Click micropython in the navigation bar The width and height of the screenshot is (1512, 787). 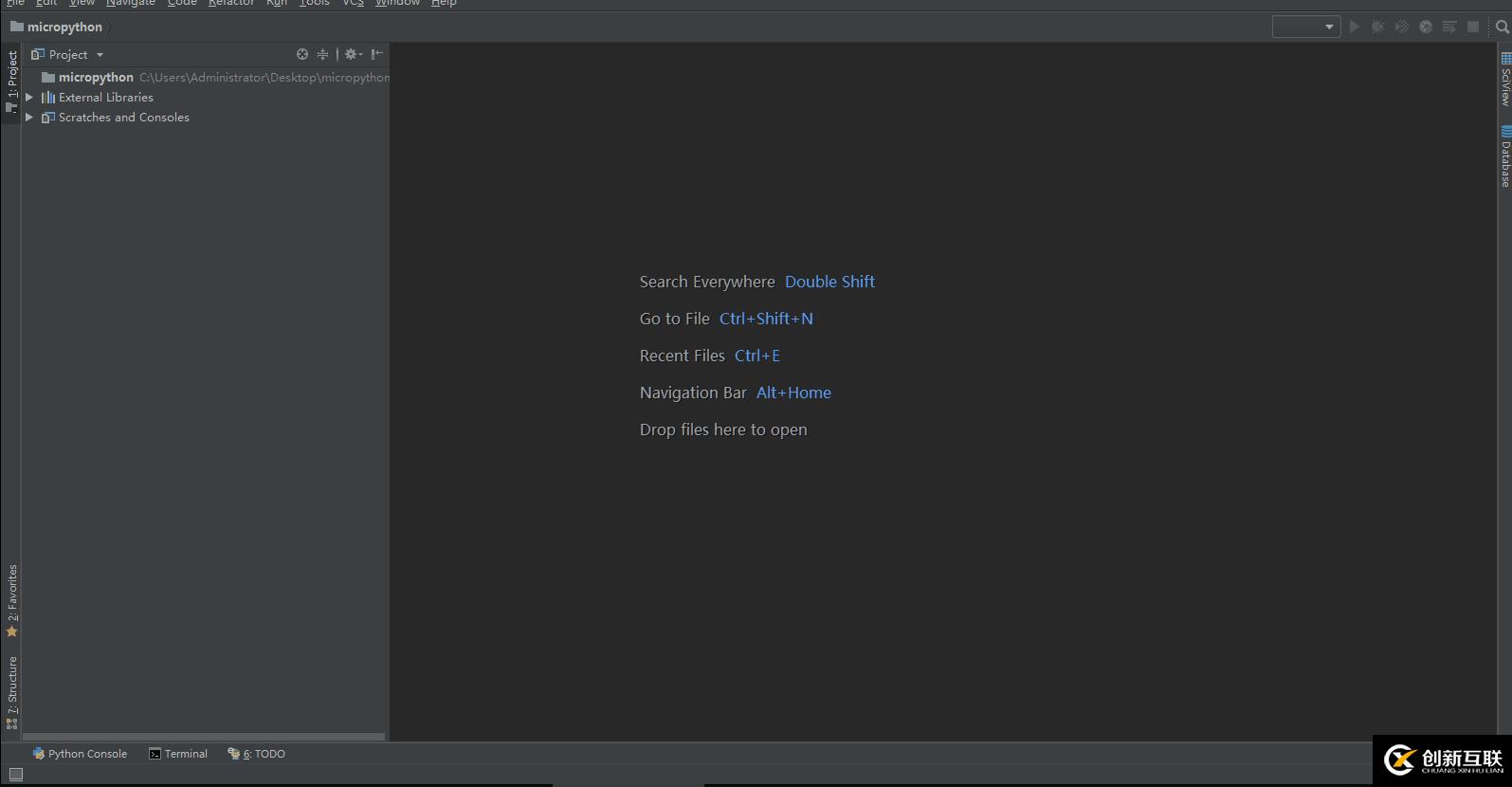[57, 27]
